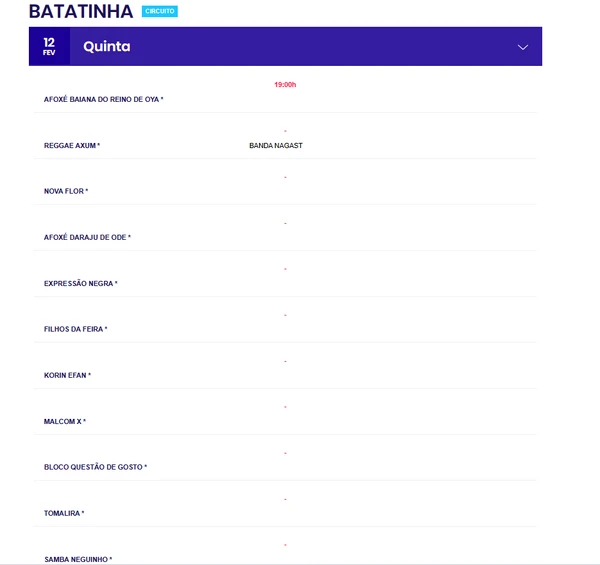Click the Circuito badge next to Batatinha

tap(159, 12)
